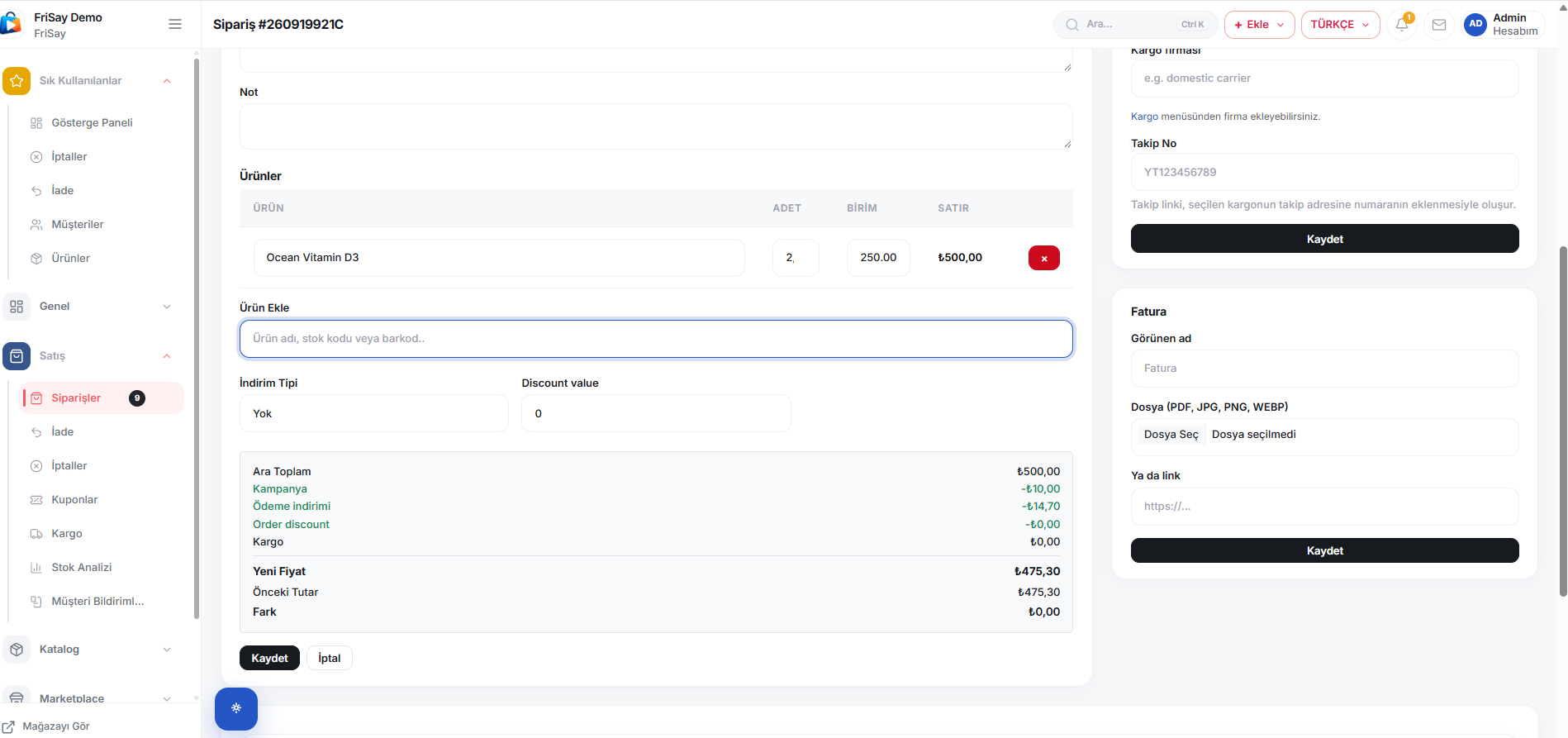Image resolution: width=1568 pixels, height=738 pixels.
Task: Click Kaydet in the Fatura panel
Action: pyautogui.click(x=1325, y=550)
